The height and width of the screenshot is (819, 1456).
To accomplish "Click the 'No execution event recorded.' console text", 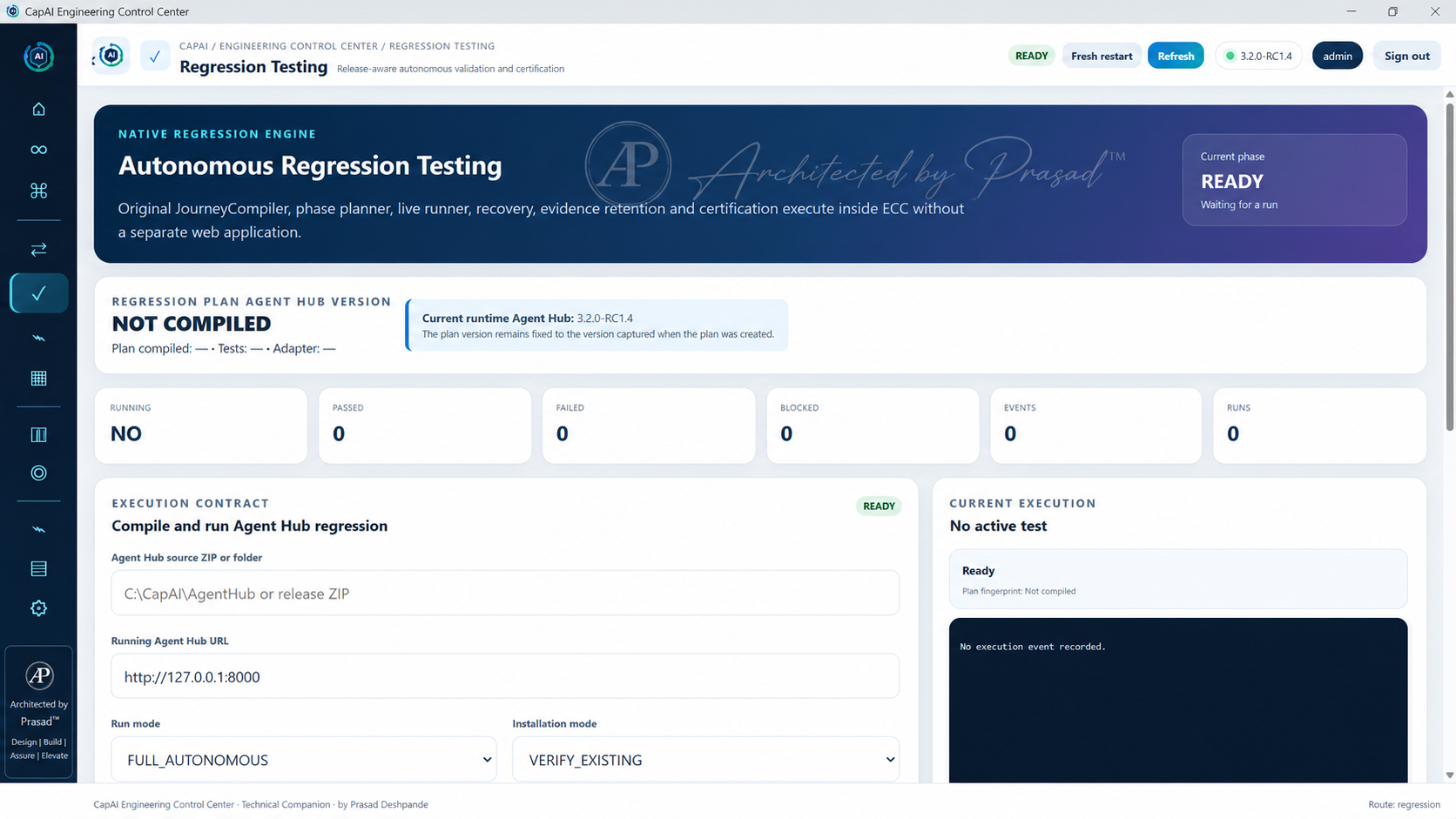I will pos(1033,647).
